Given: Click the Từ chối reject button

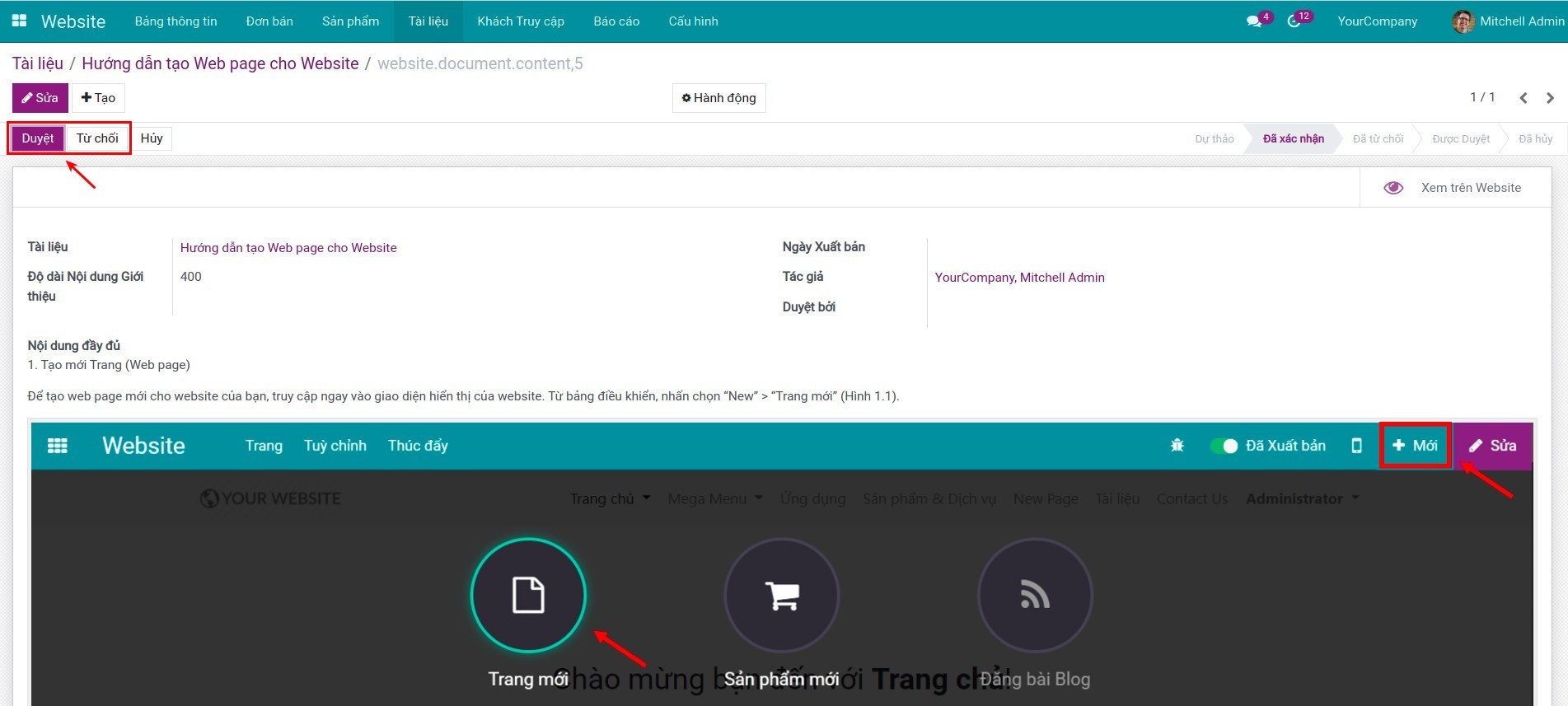Looking at the screenshot, I should (97, 138).
